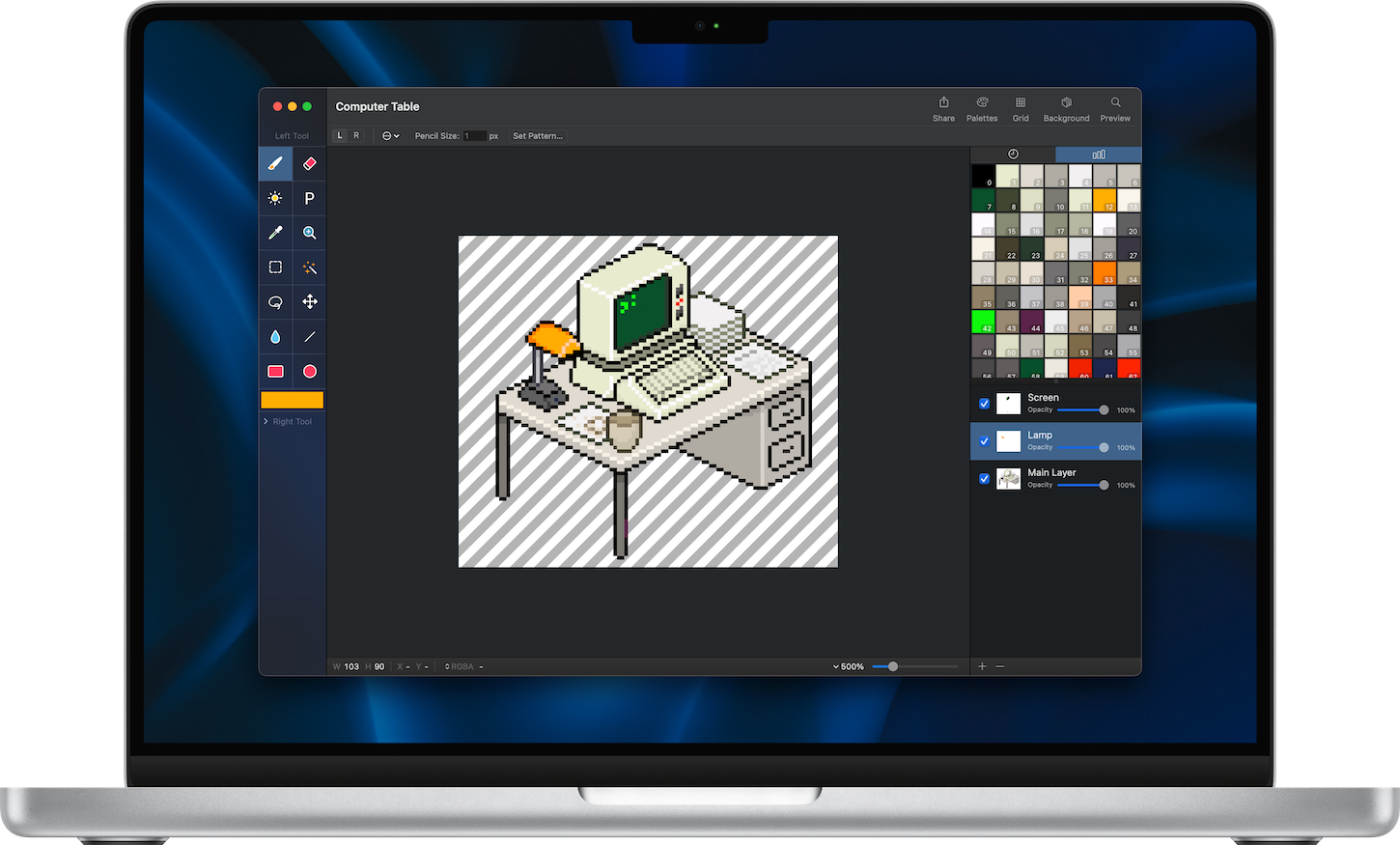Select the water drop blur tool
Image resolution: width=1400 pixels, height=845 pixels.
[x=275, y=337]
